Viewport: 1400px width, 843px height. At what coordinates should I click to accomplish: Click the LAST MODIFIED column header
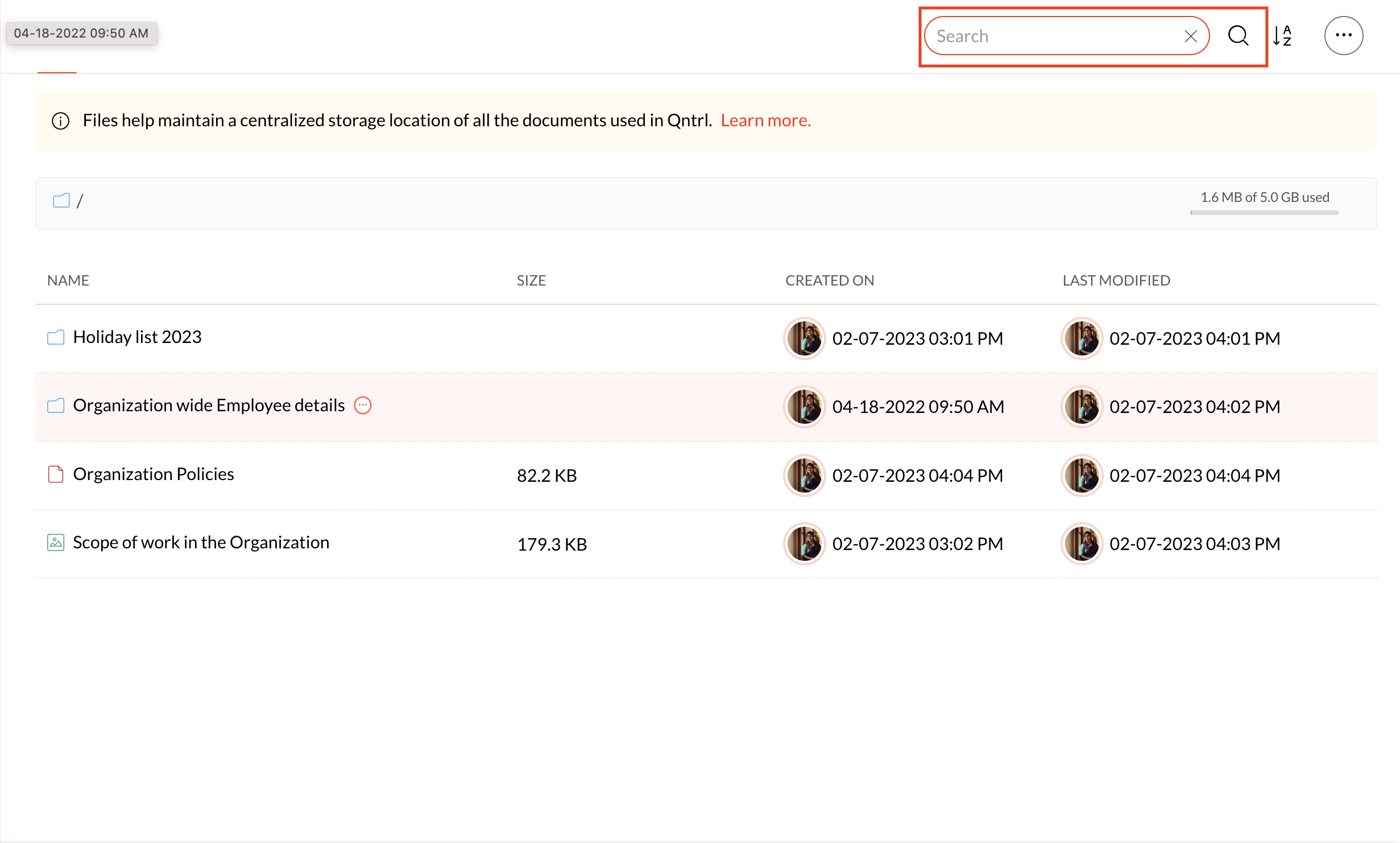[x=1116, y=280]
